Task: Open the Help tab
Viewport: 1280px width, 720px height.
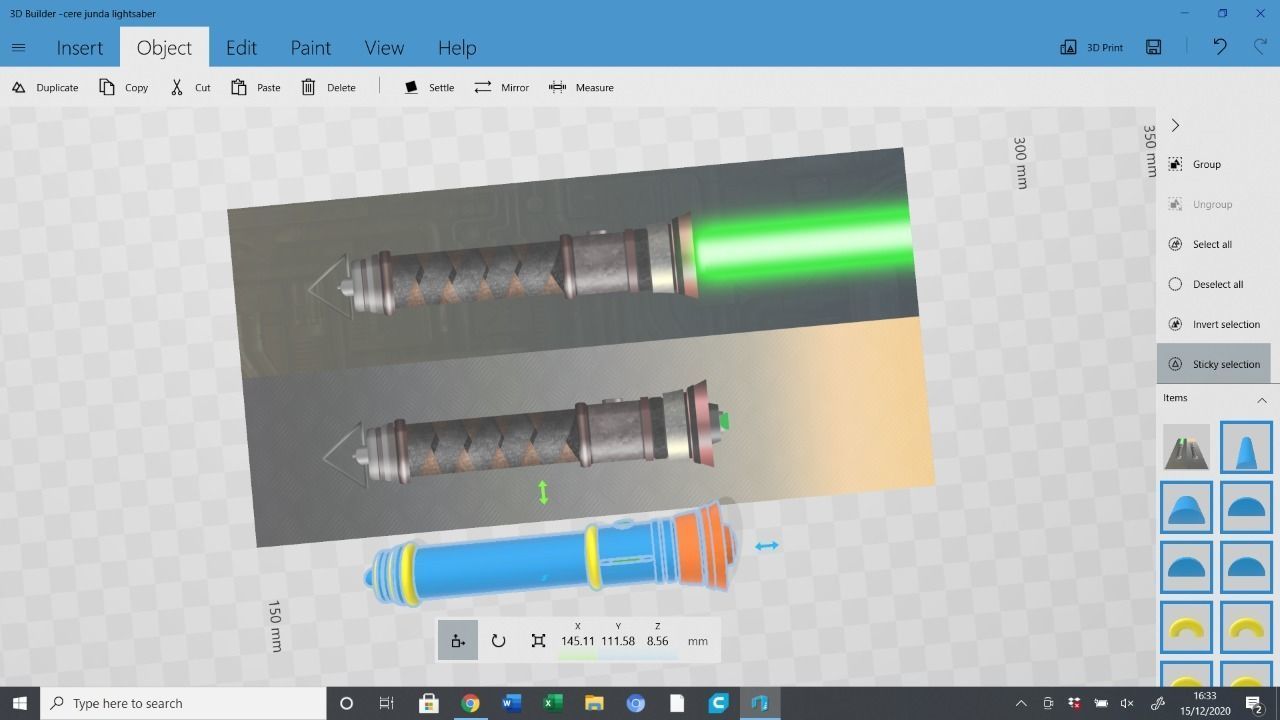Action: click(x=457, y=47)
